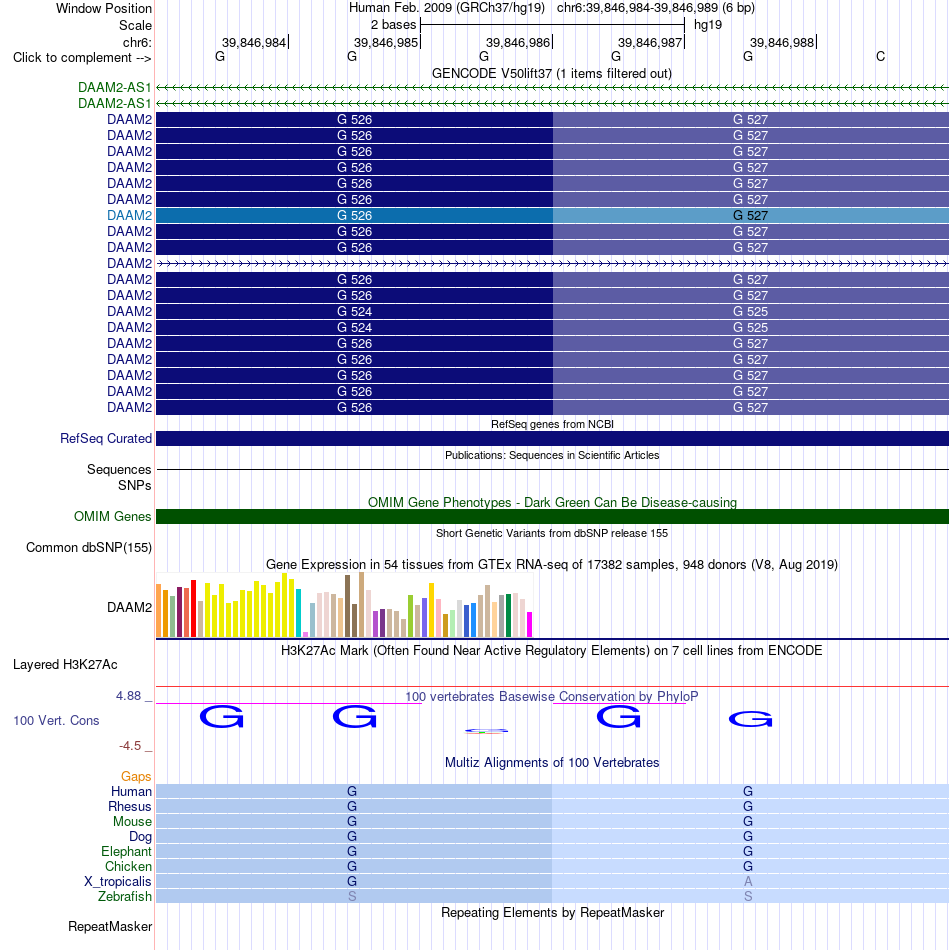Open the 'RefSeq genes from NCBI' track title
The width and height of the screenshot is (950, 950).
point(552,424)
